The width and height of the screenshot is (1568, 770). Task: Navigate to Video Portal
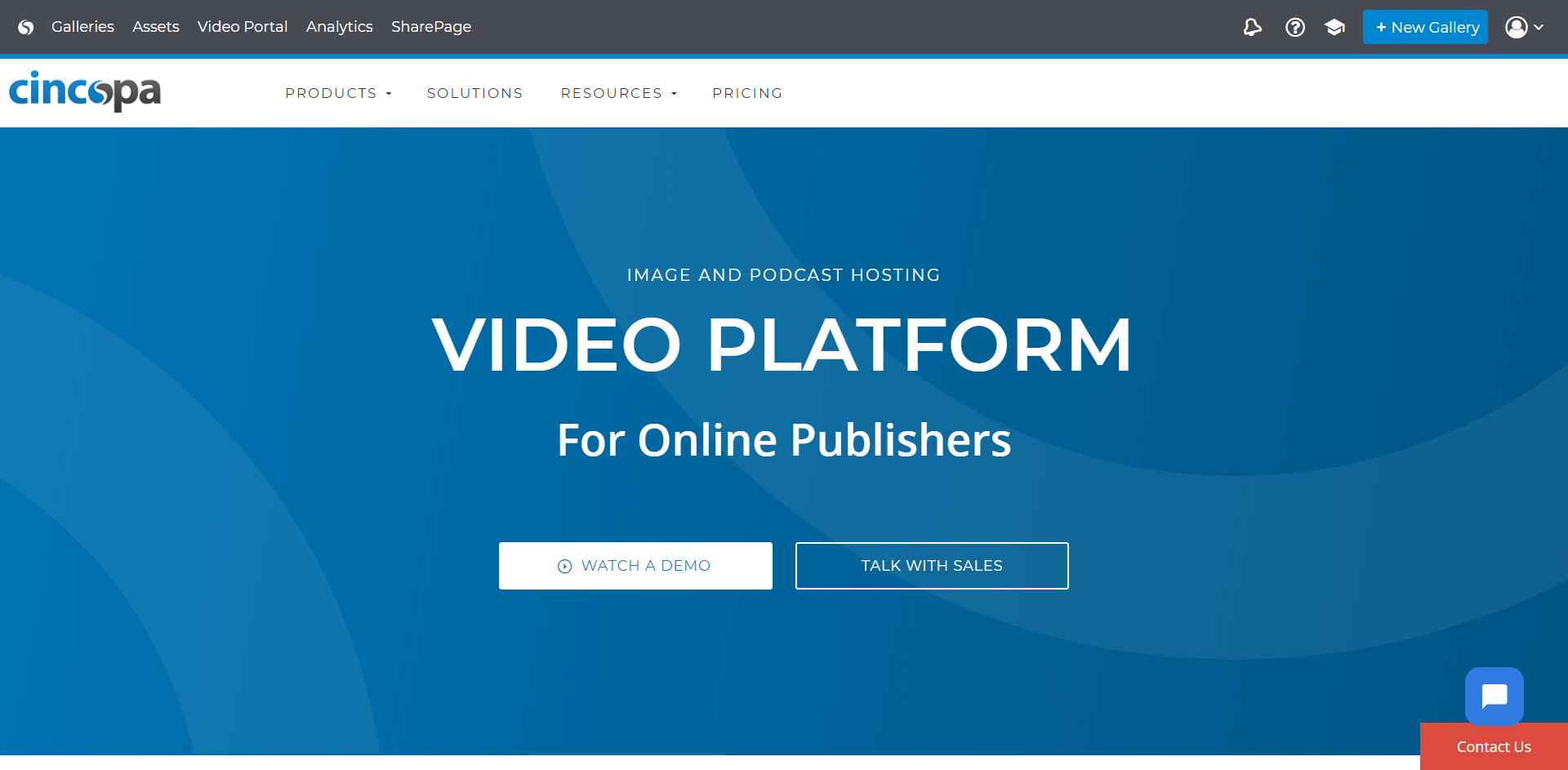pyautogui.click(x=243, y=27)
